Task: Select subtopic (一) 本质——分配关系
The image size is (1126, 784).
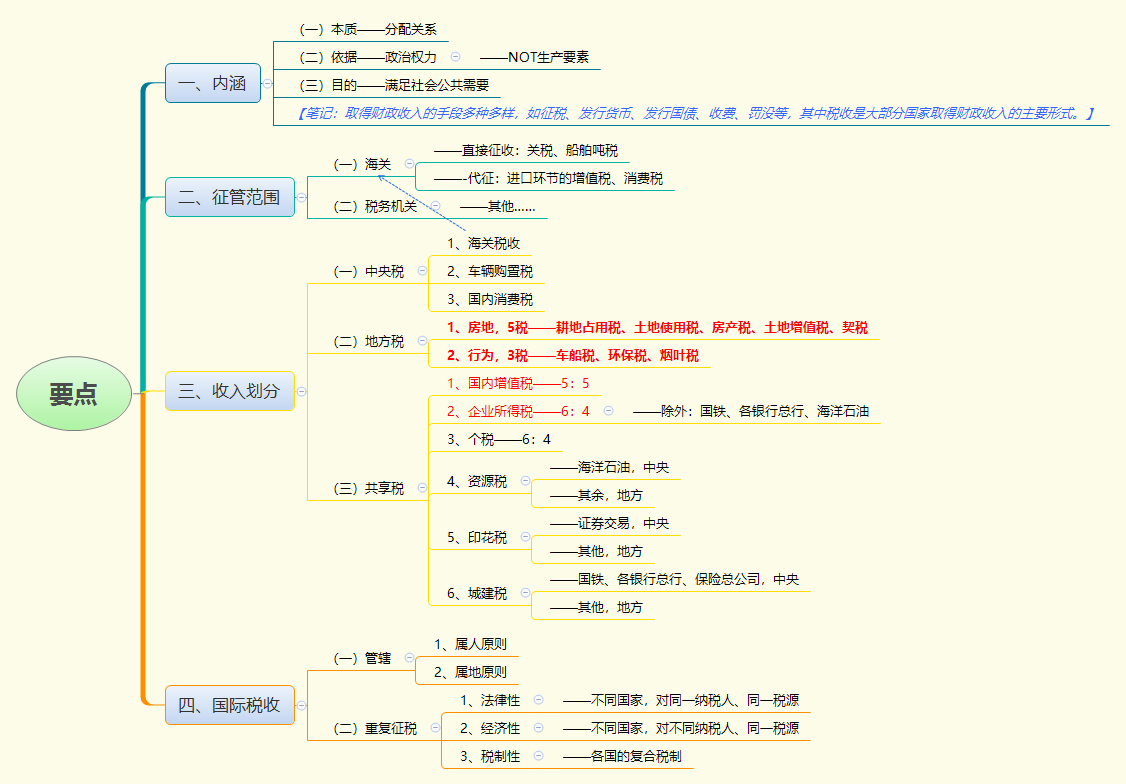Action: point(368,29)
